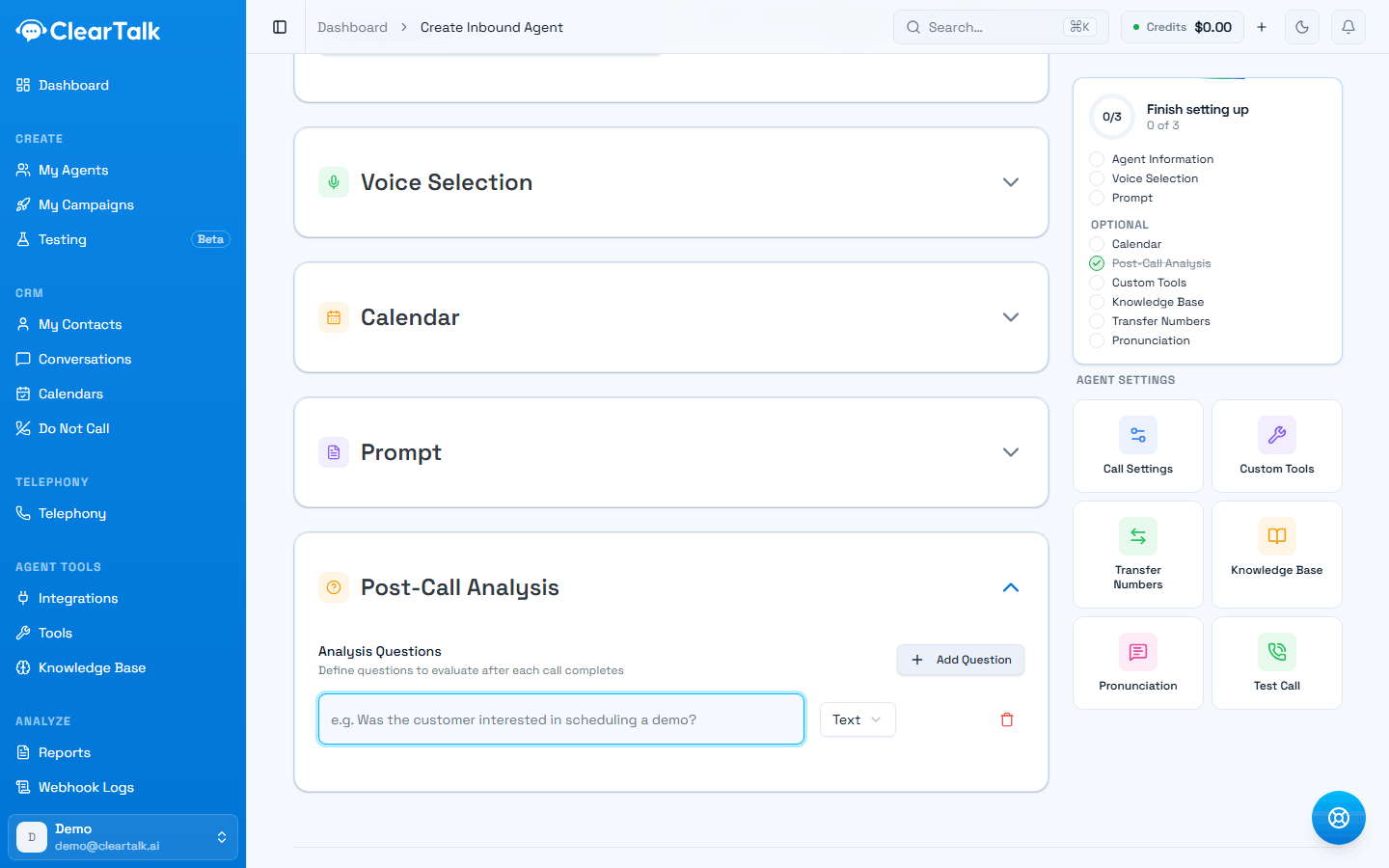Screen dimensions: 1389x868
Task: Open Knowledge Base settings card
Action: (1277, 555)
